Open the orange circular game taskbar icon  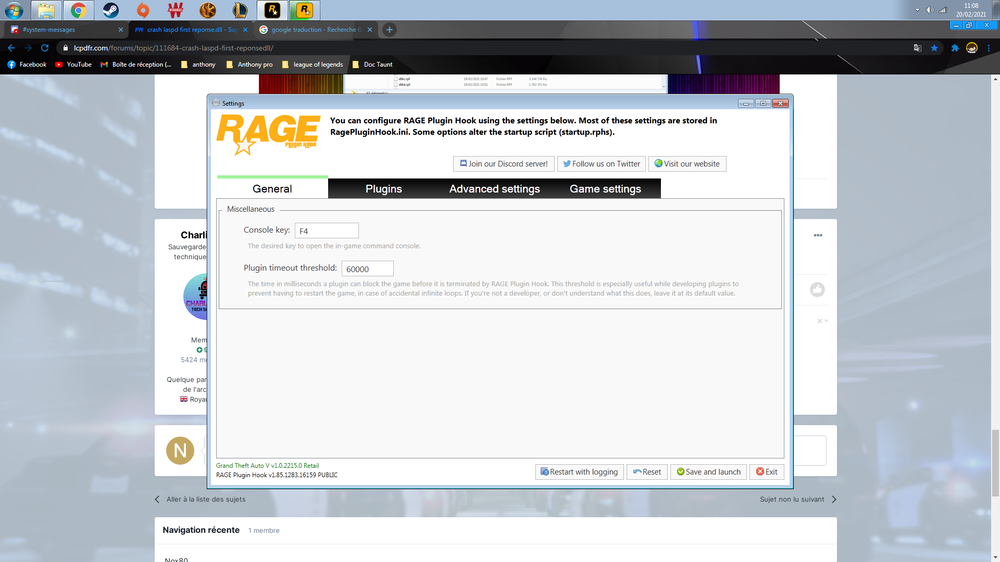click(x=208, y=10)
